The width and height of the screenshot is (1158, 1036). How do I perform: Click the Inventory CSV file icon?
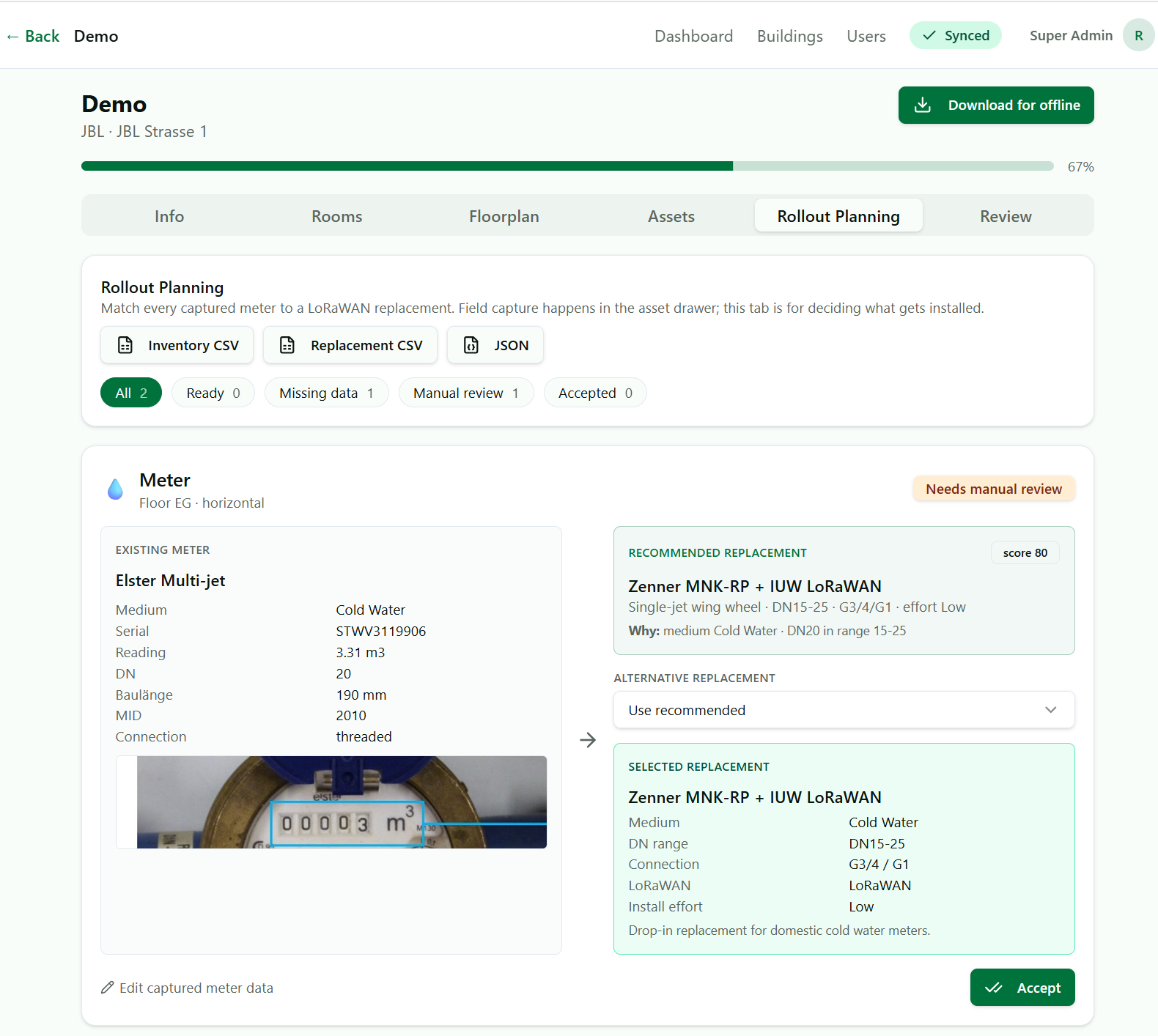coord(125,345)
